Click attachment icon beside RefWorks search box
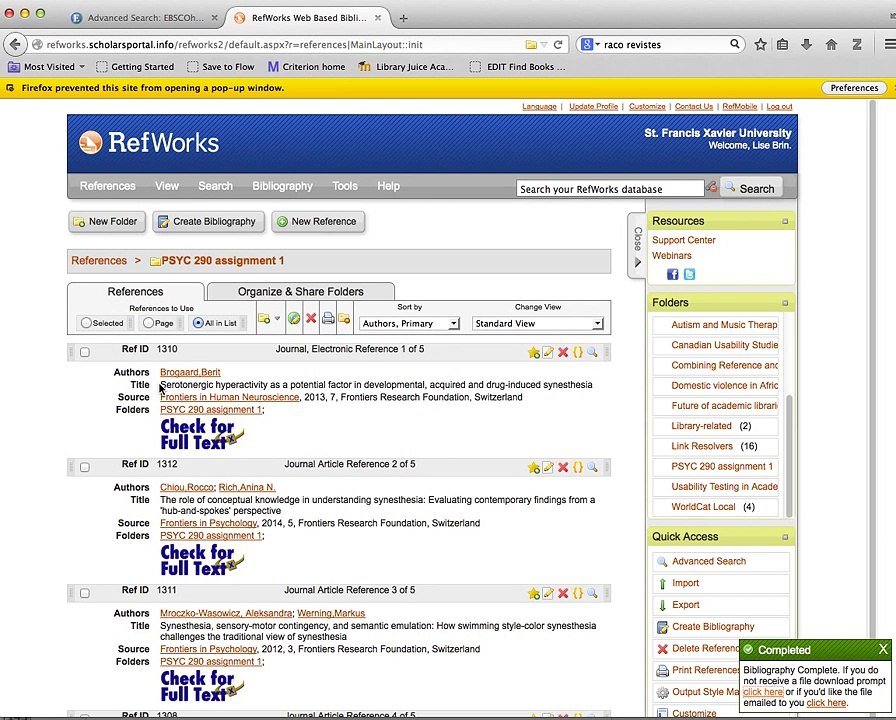This screenshot has height=720, width=896. (x=711, y=187)
